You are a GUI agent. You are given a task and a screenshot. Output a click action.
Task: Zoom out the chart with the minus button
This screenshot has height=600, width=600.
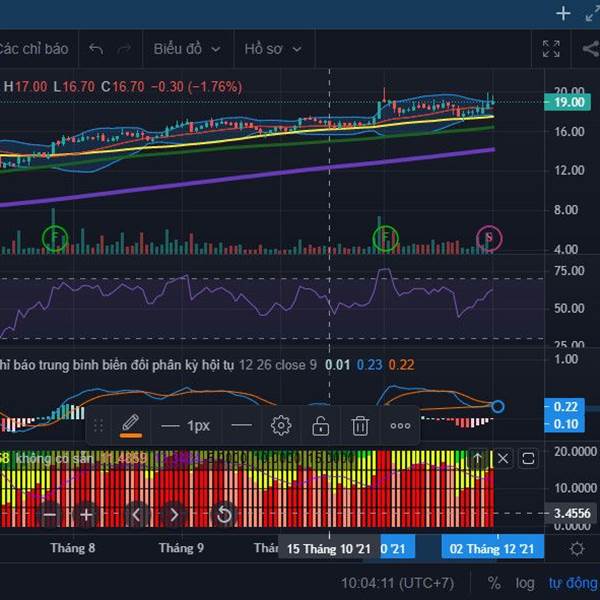(x=50, y=515)
